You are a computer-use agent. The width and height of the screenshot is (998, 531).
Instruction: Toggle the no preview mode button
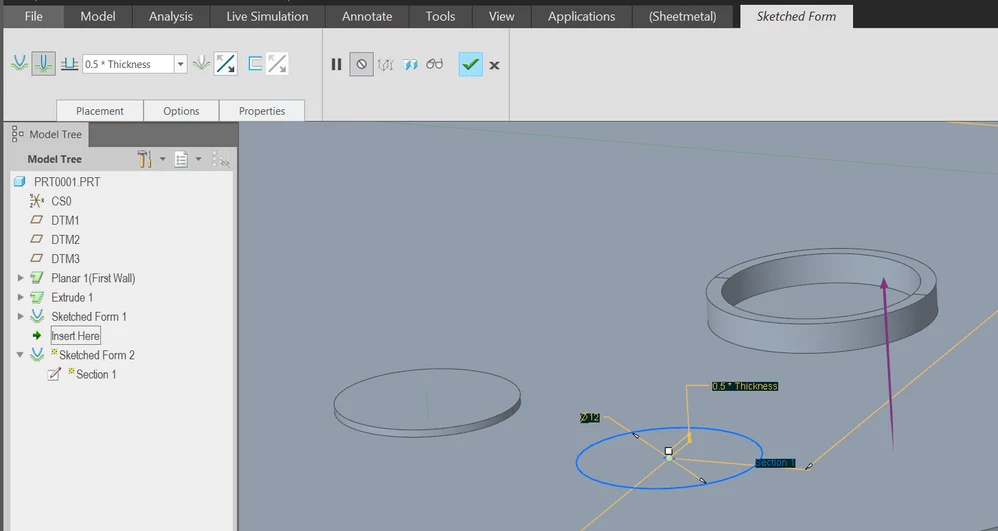361,64
